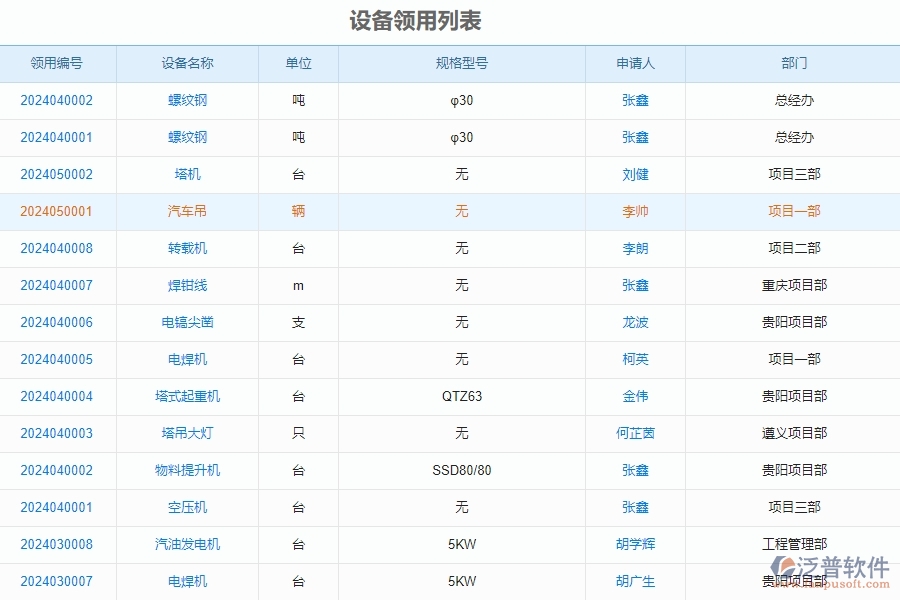
Task: Click the SSD80/80 specification cell
Action: [461, 470]
